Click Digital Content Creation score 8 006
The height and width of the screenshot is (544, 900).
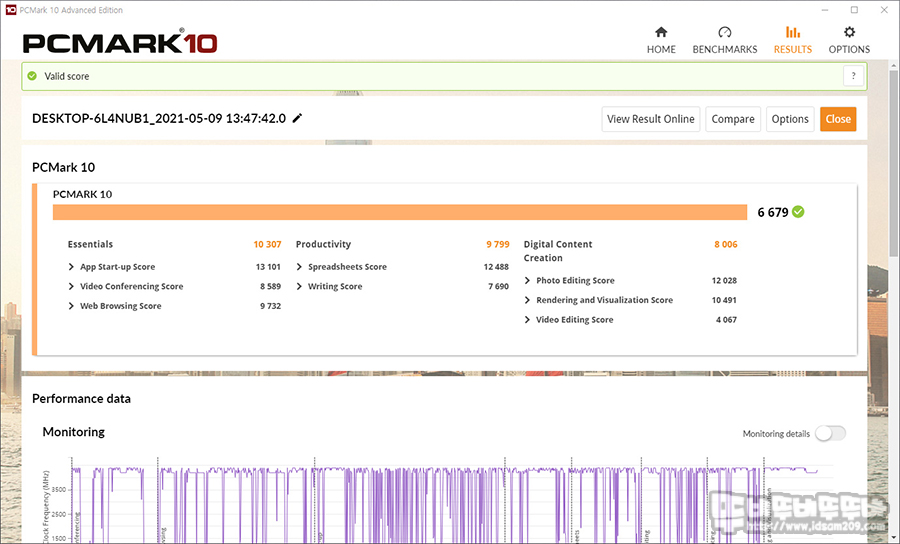point(726,244)
